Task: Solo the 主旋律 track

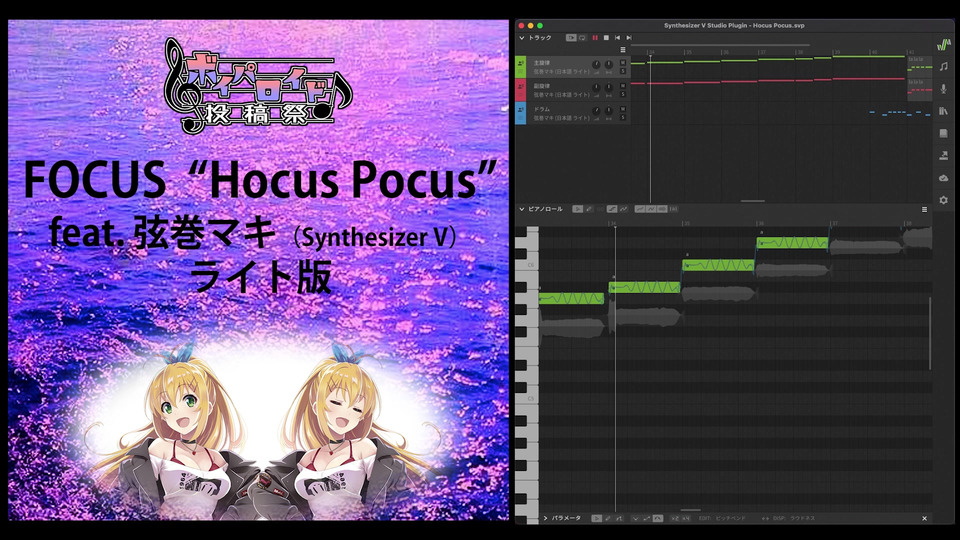Action: (x=623, y=72)
